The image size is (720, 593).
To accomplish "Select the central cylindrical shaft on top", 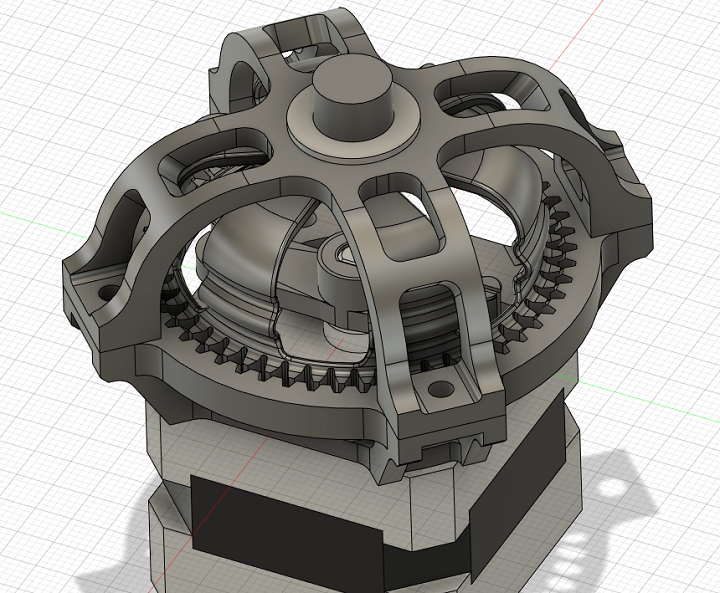I will (x=354, y=98).
